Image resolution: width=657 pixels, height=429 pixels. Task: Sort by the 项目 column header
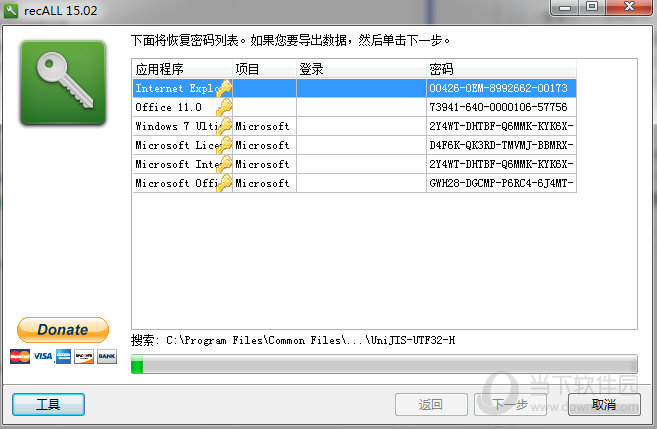coord(264,69)
